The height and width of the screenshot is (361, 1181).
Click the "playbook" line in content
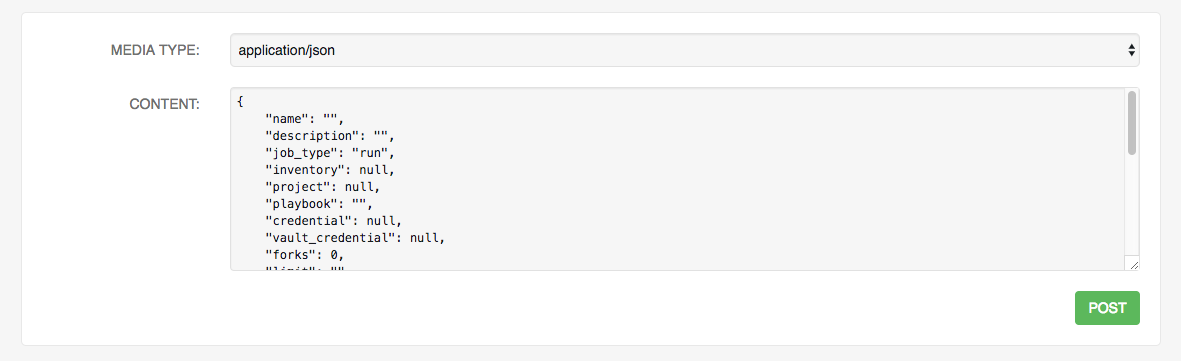tap(319, 203)
